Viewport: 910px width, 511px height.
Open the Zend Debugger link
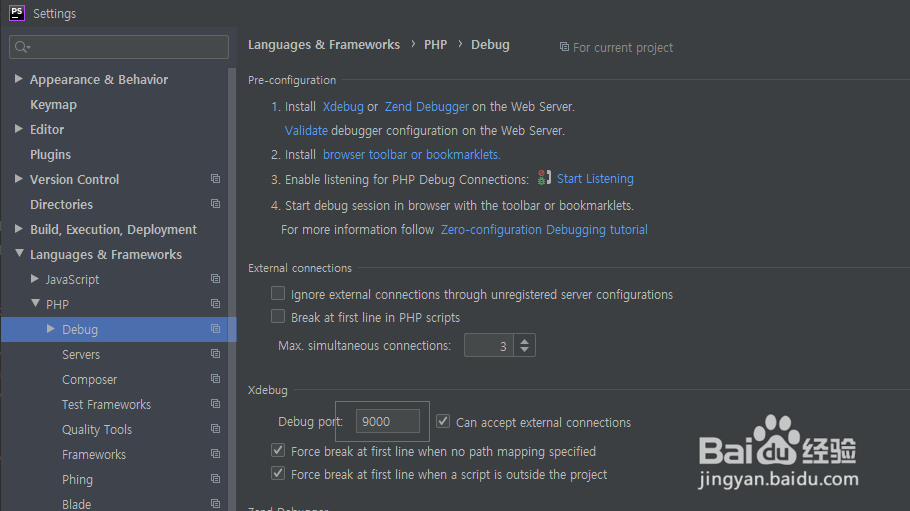[427, 107]
